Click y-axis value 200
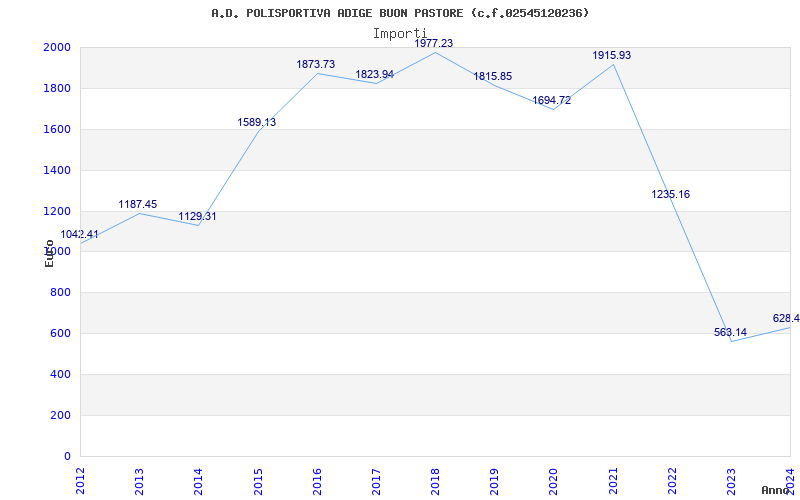The height and width of the screenshot is (500, 800). click(61, 415)
